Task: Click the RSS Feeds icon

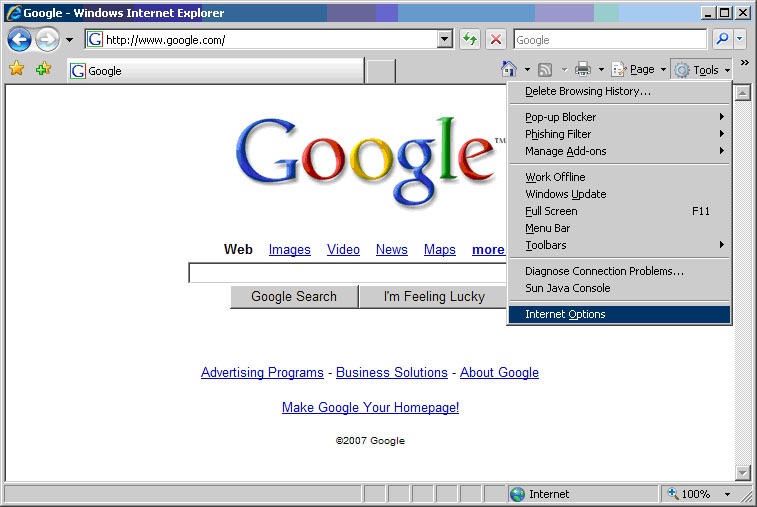Action: pos(545,69)
